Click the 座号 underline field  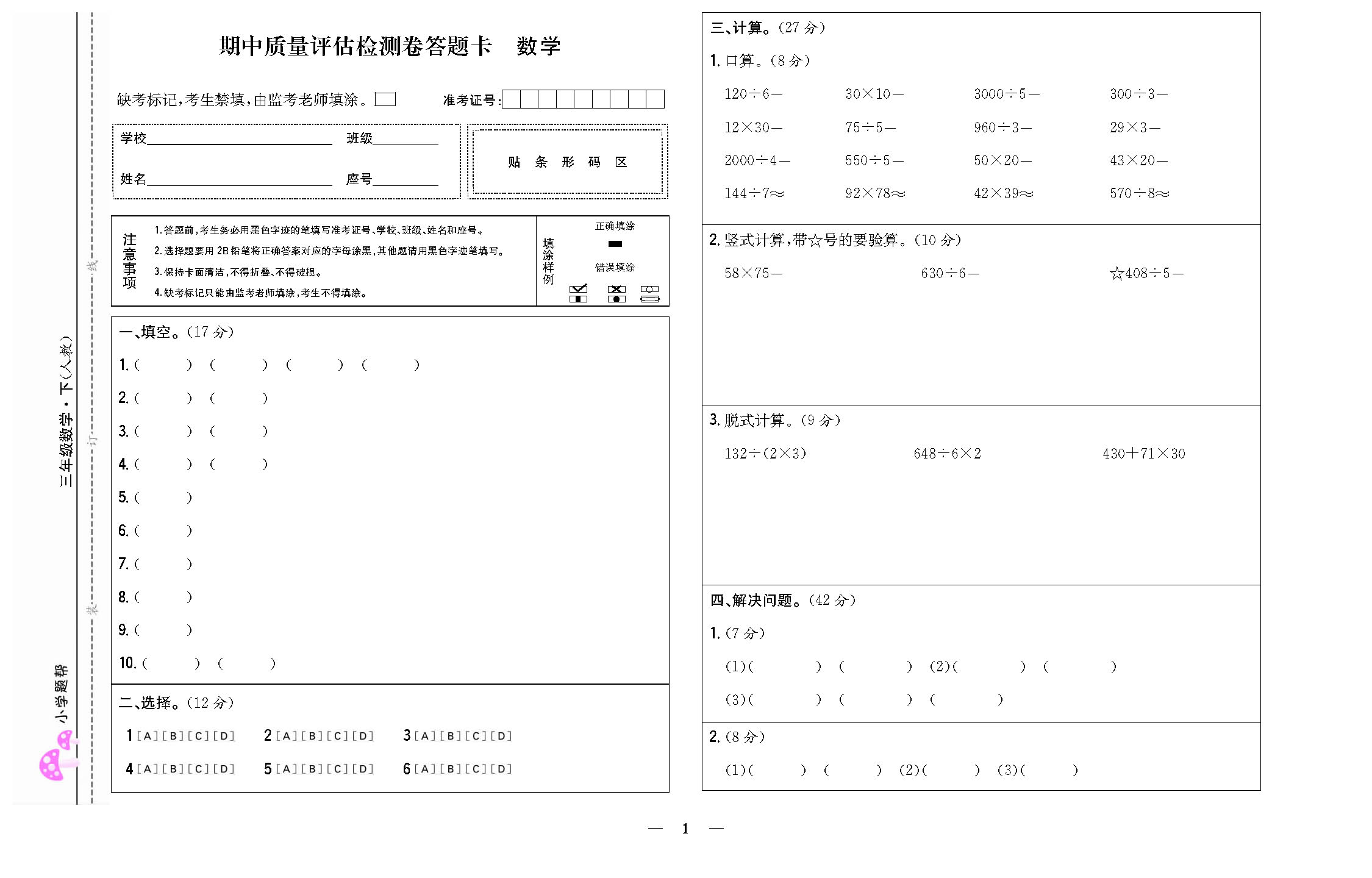click(x=406, y=179)
